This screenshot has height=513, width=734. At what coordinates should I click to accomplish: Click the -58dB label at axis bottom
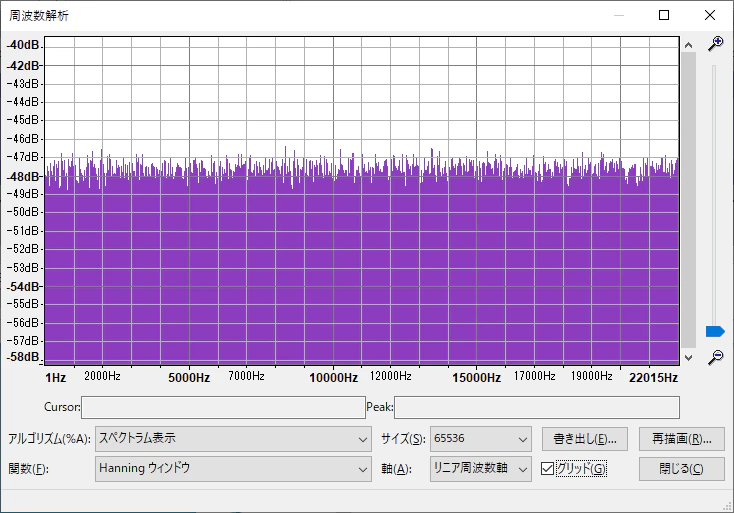(23, 357)
